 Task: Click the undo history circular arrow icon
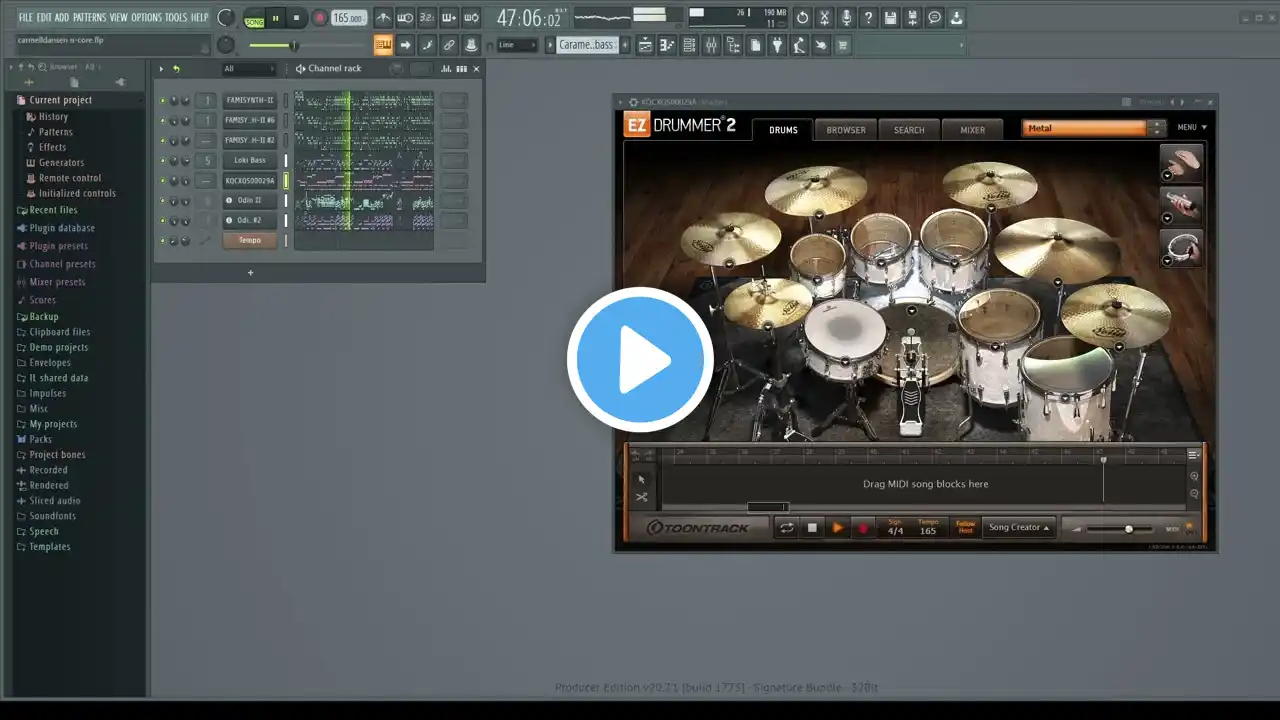click(802, 18)
